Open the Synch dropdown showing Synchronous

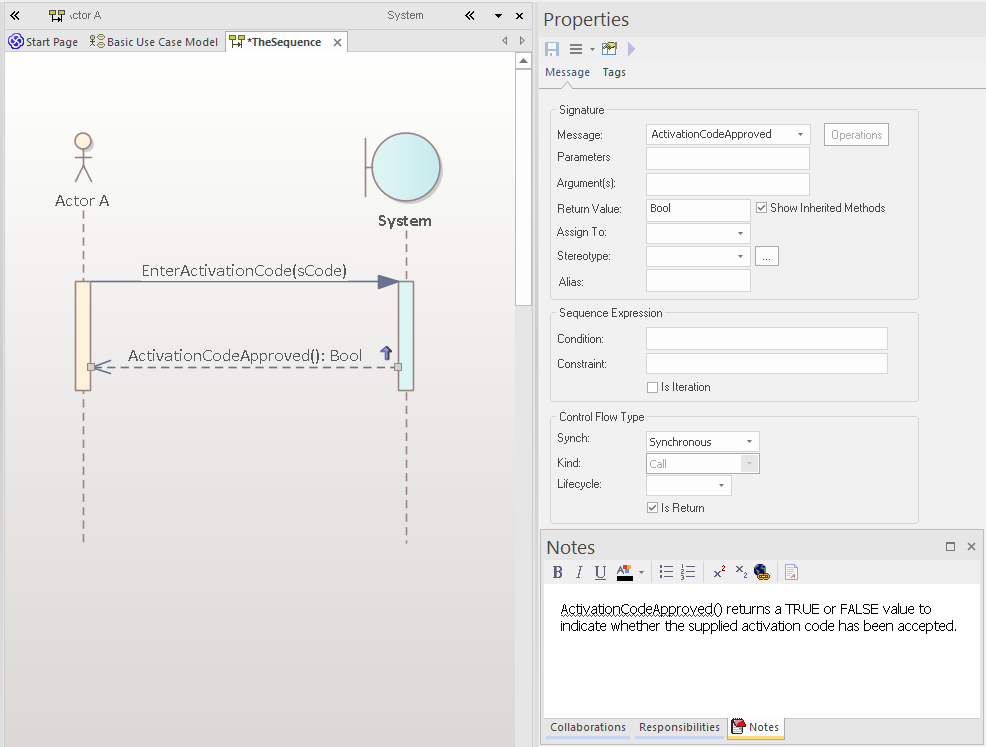click(703, 442)
